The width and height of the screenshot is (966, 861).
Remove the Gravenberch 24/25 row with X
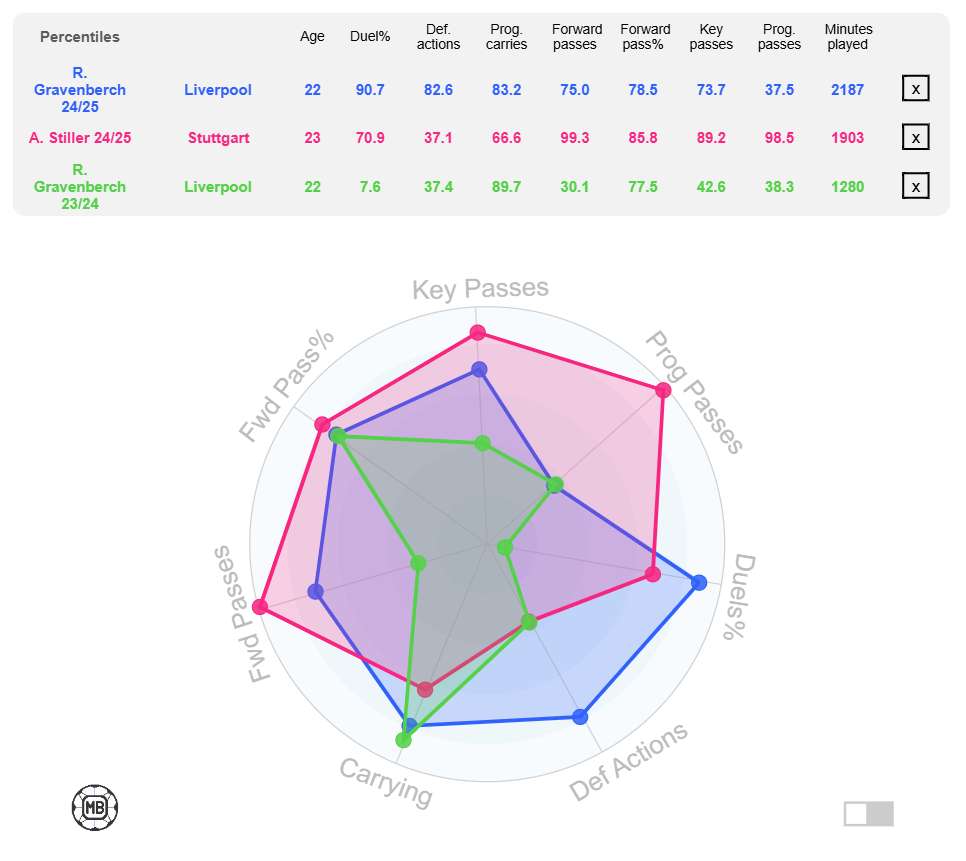[x=915, y=89]
